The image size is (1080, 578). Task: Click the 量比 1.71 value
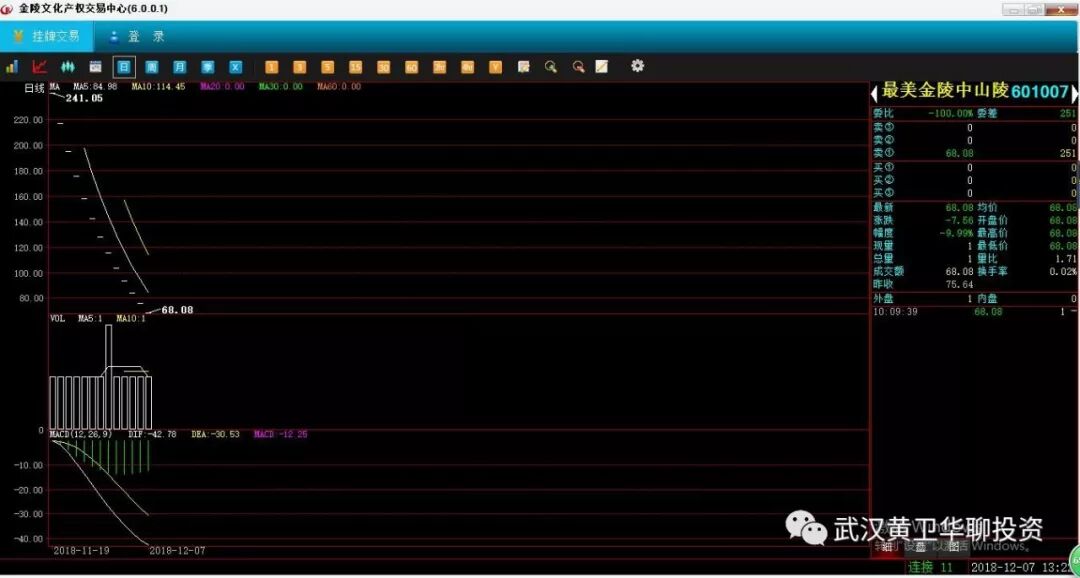1067,259
